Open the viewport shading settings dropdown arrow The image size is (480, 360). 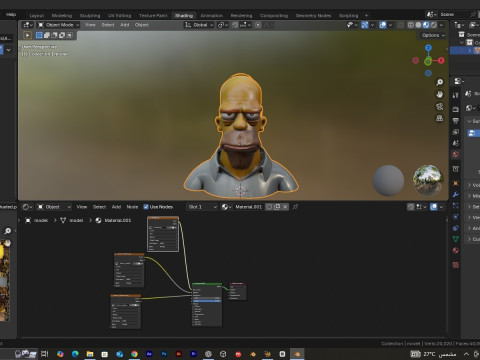441,25
